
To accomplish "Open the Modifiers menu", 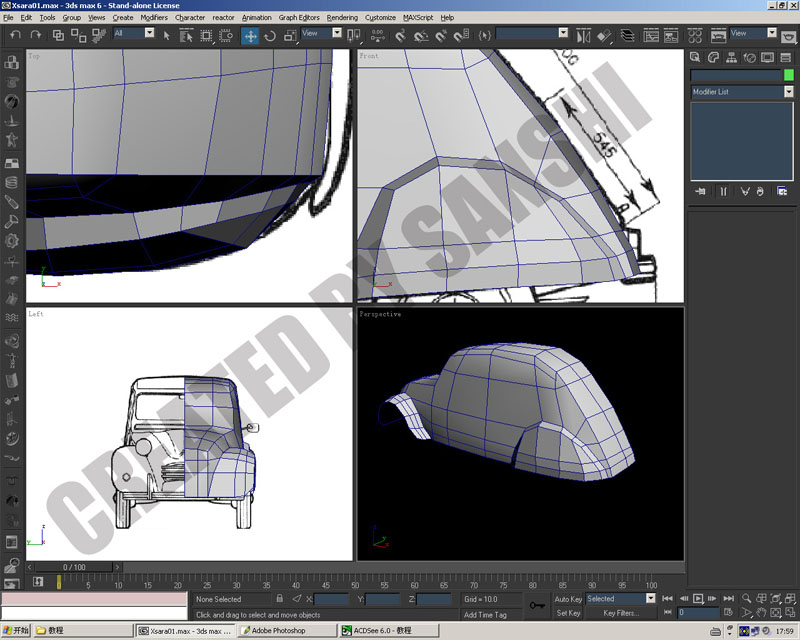I will pyautogui.click(x=154, y=17).
